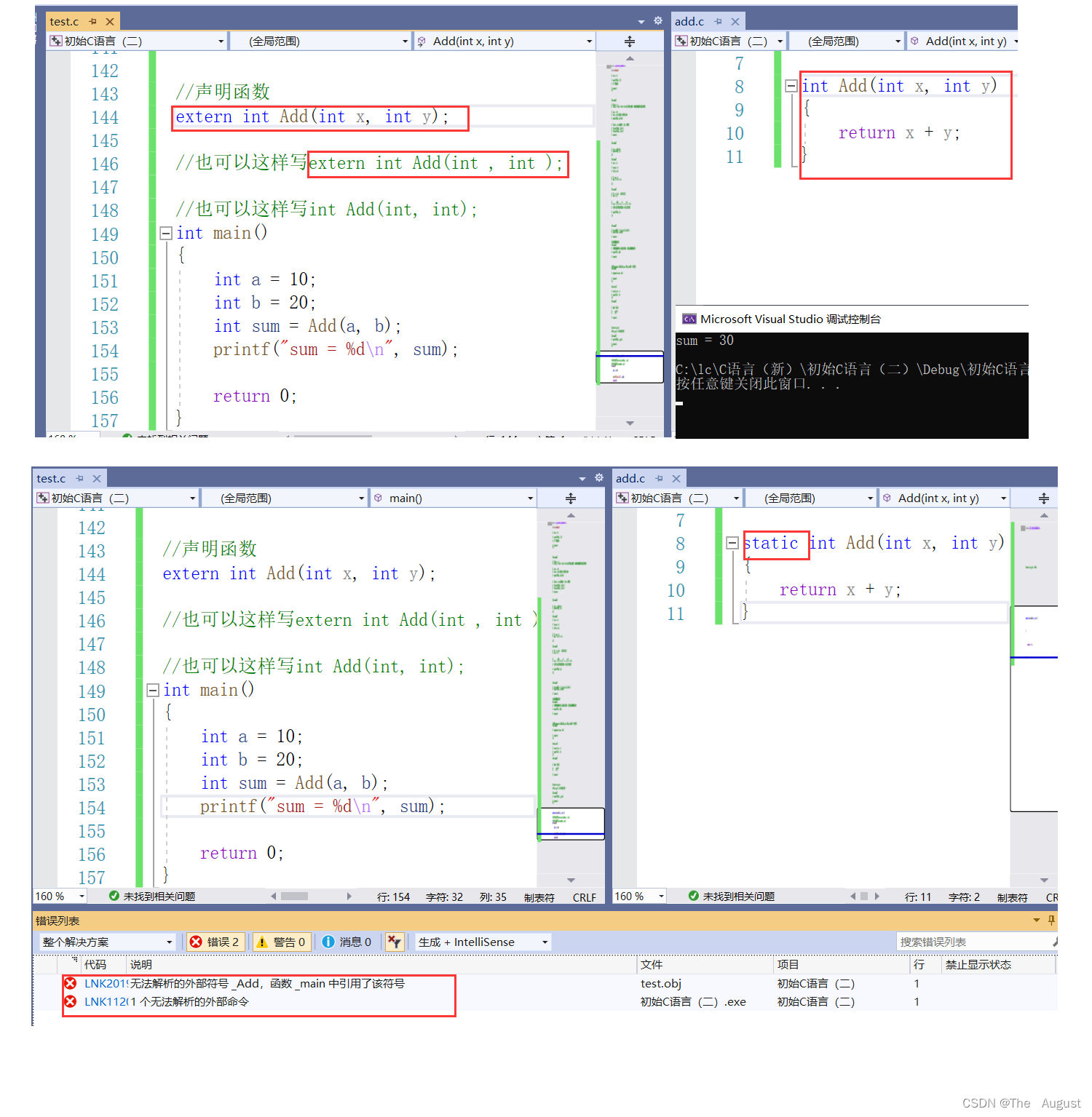Click the clear-filter funnel icon in error list
The width and height of the screenshot is (1092, 1117).
click(x=395, y=942)
